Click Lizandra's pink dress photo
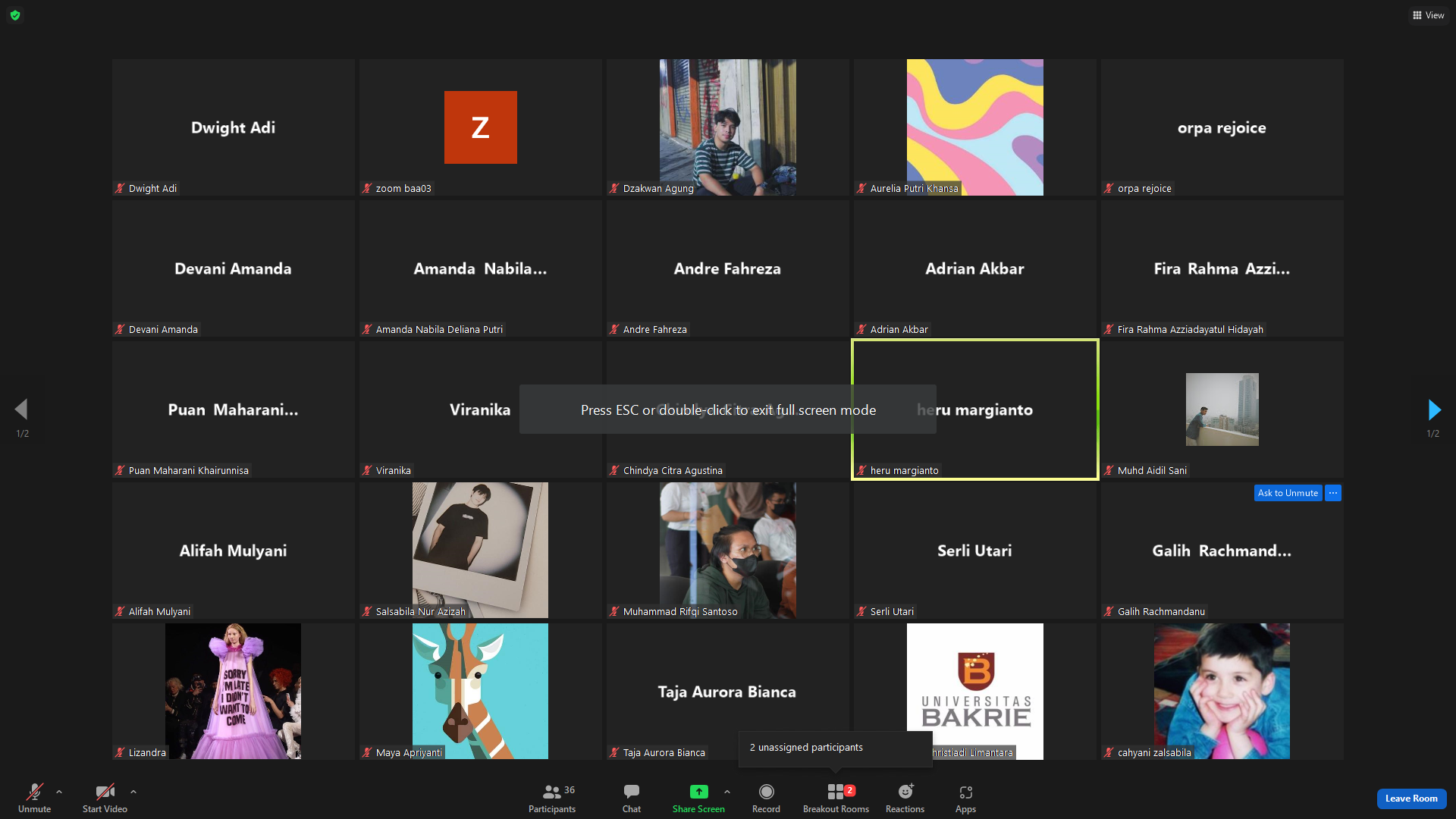Screen dimensions: 1456x819 234,692
